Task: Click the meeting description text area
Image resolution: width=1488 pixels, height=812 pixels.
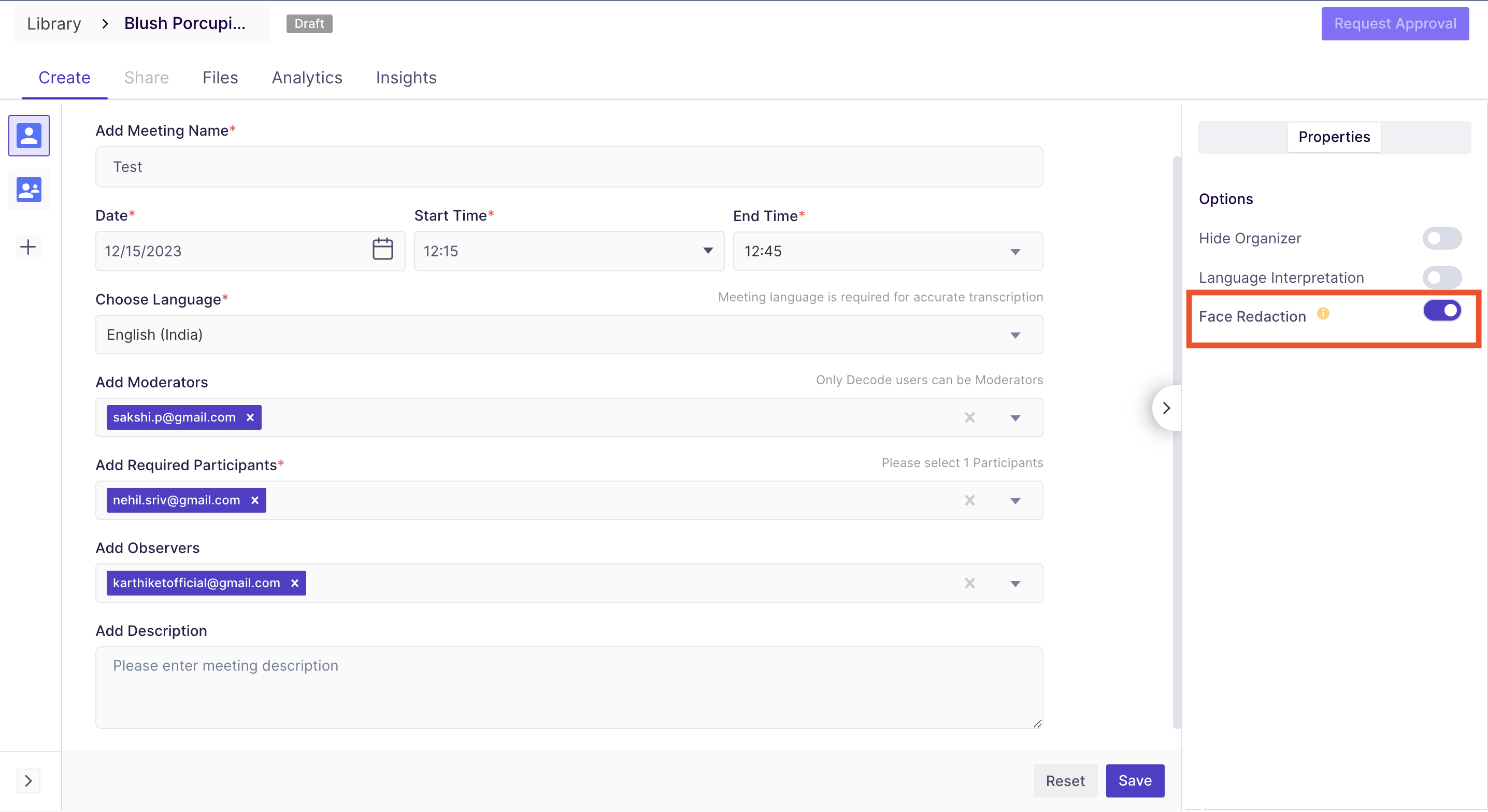Action: pos(569,688)
